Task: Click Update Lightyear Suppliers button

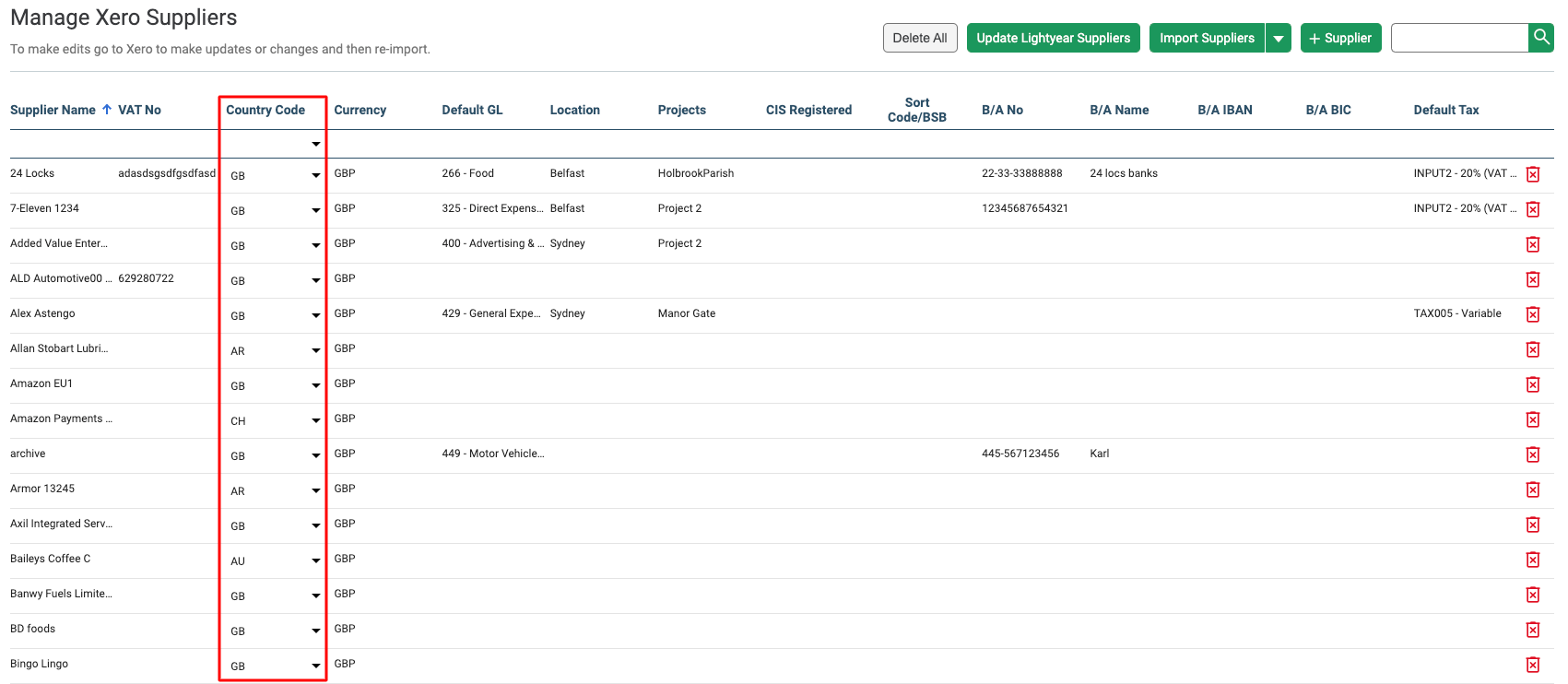Action: 1054,38
